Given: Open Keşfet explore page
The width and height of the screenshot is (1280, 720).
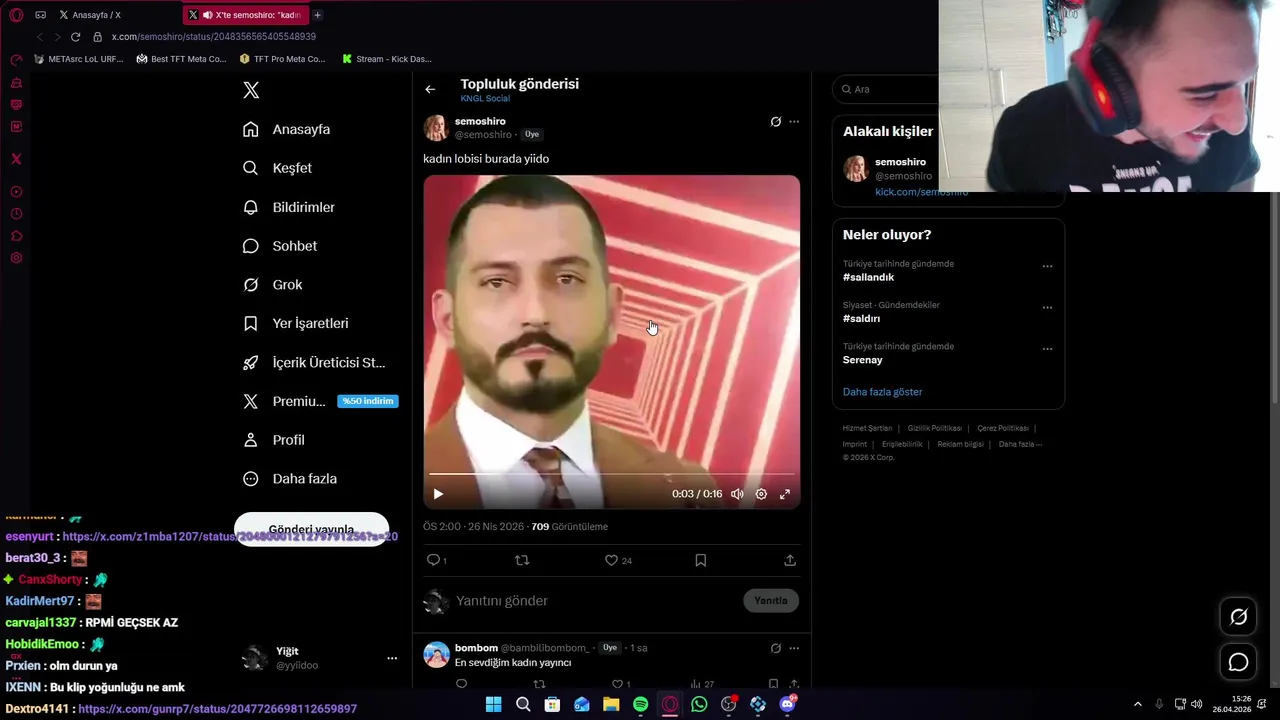Looking at the screenshot, I should pos(277,168).
